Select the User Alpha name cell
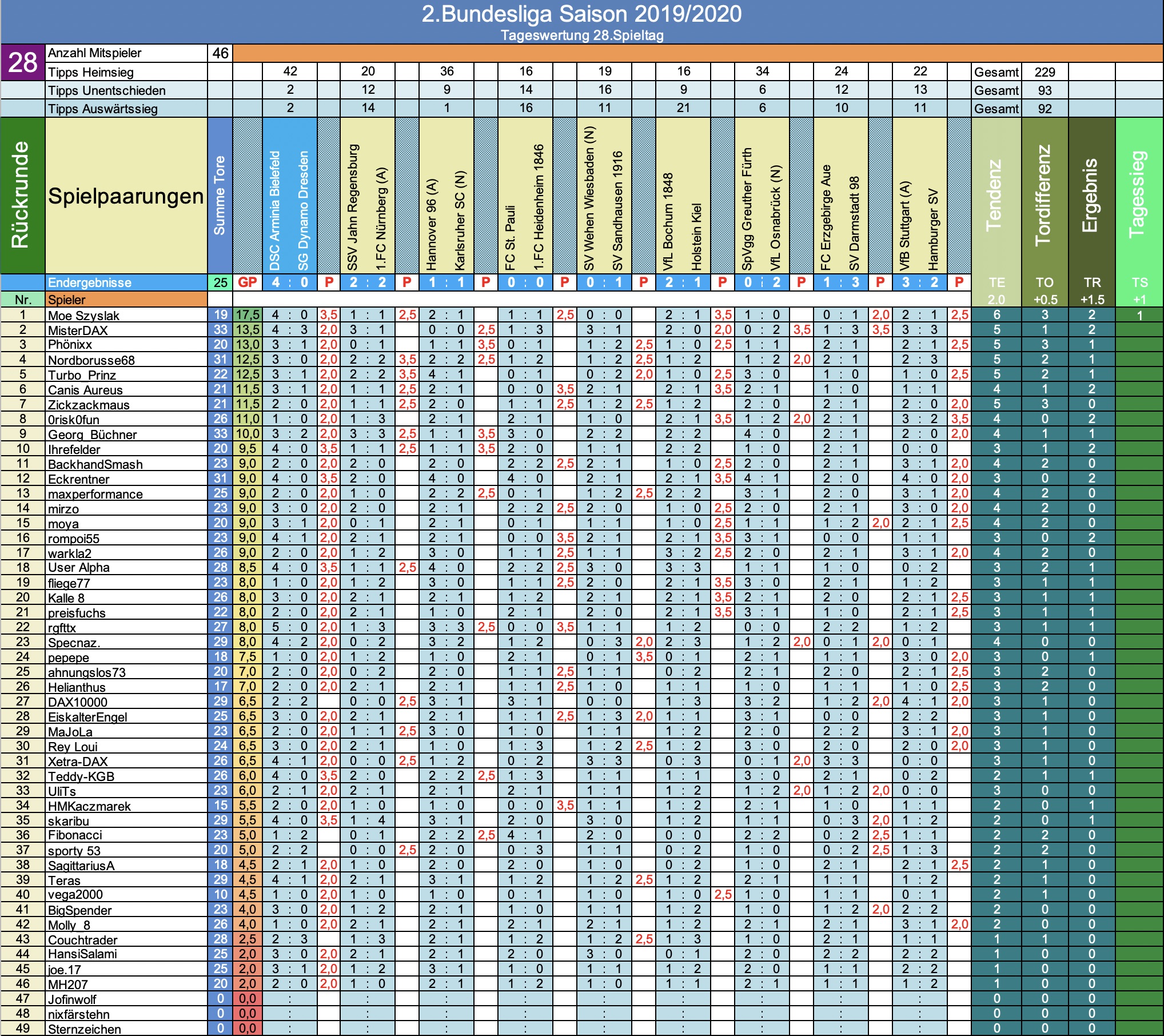The width and height of the screenshot is (1164, 1036). pyautogui.click(x=126, y=568)
